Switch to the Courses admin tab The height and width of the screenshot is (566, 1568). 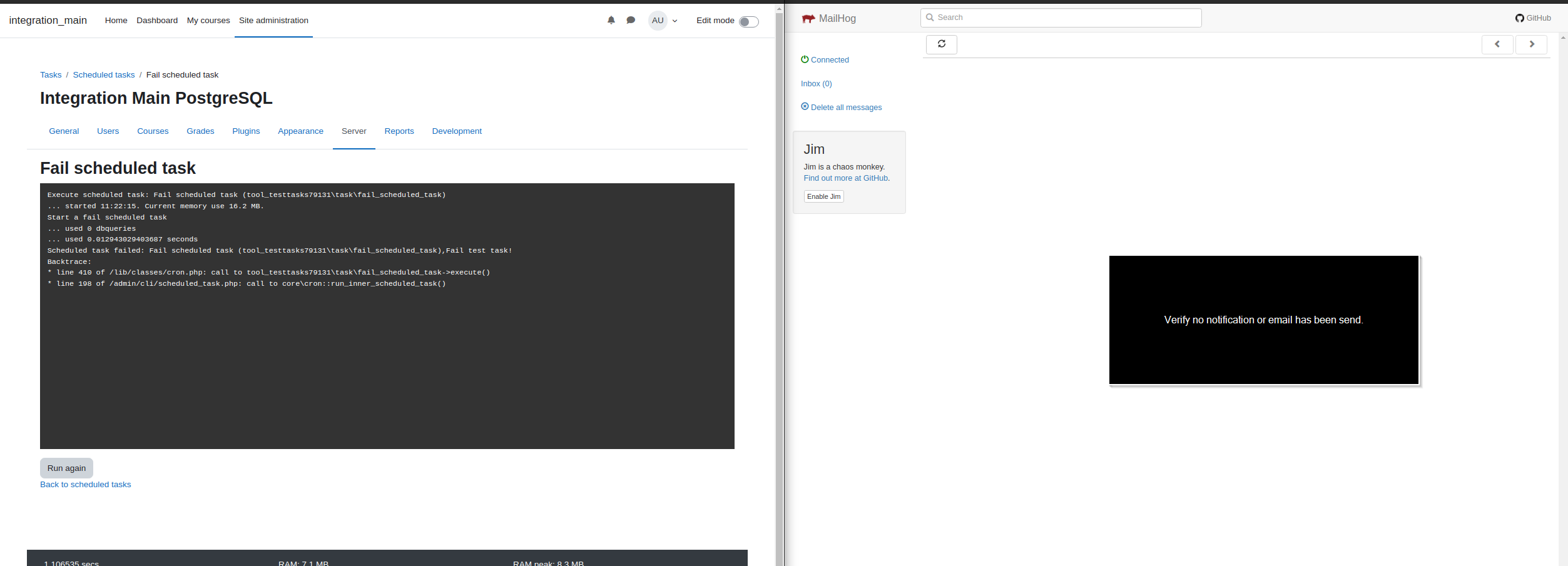pos(153,131)
